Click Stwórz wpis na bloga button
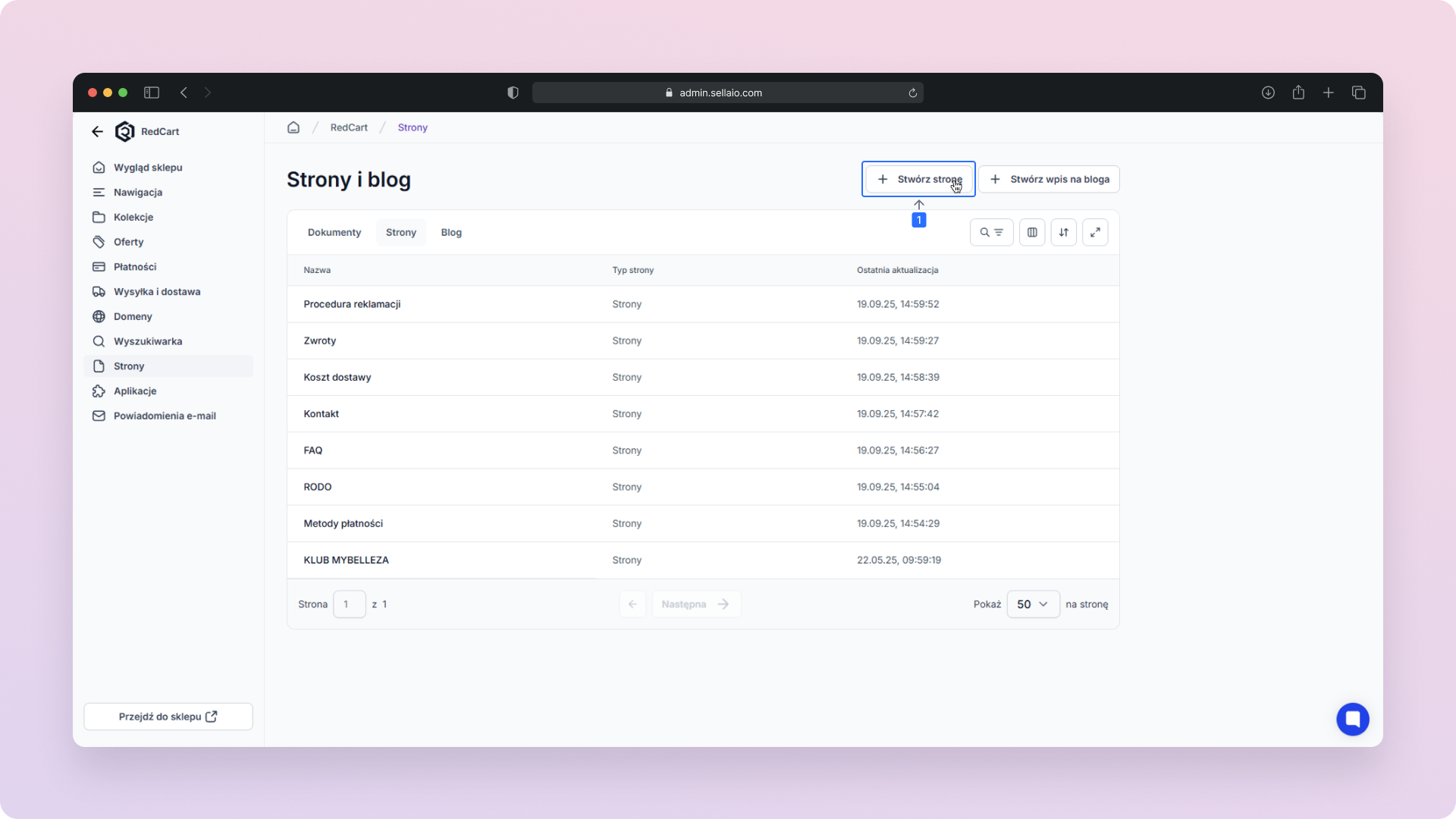Viewport: 1456px width, 819px height. 1049,179
